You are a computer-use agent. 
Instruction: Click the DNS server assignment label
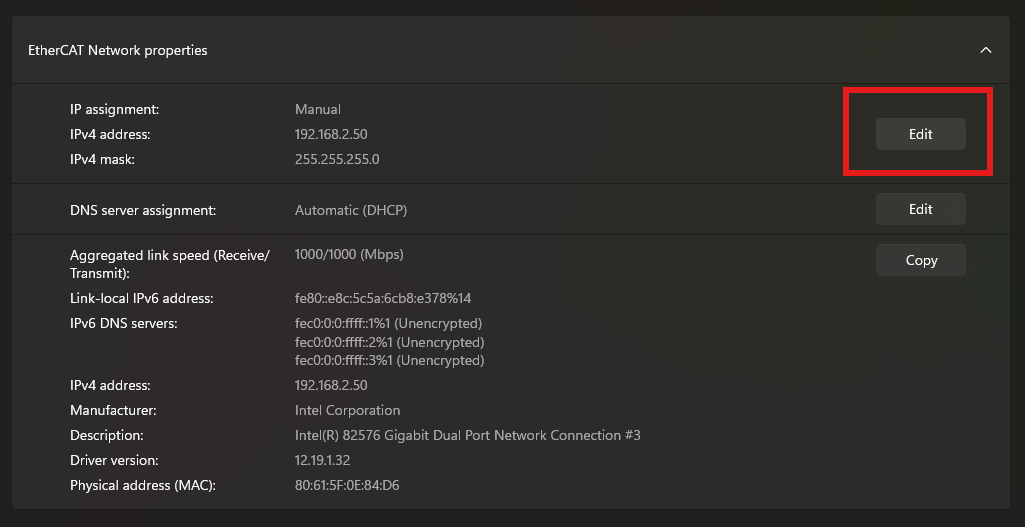(143, 210)
